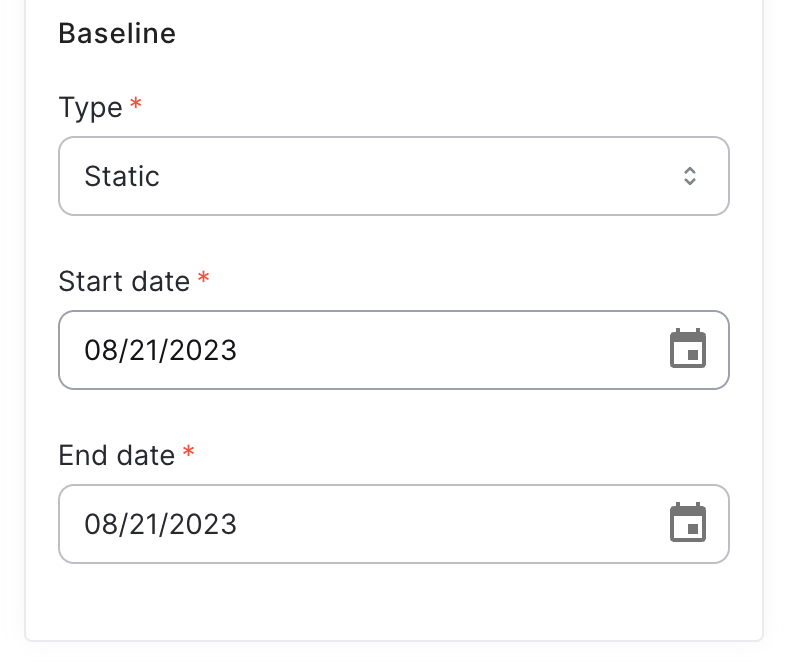
Task: Focus the empty area of End date field
Action: tap(451, 524)
